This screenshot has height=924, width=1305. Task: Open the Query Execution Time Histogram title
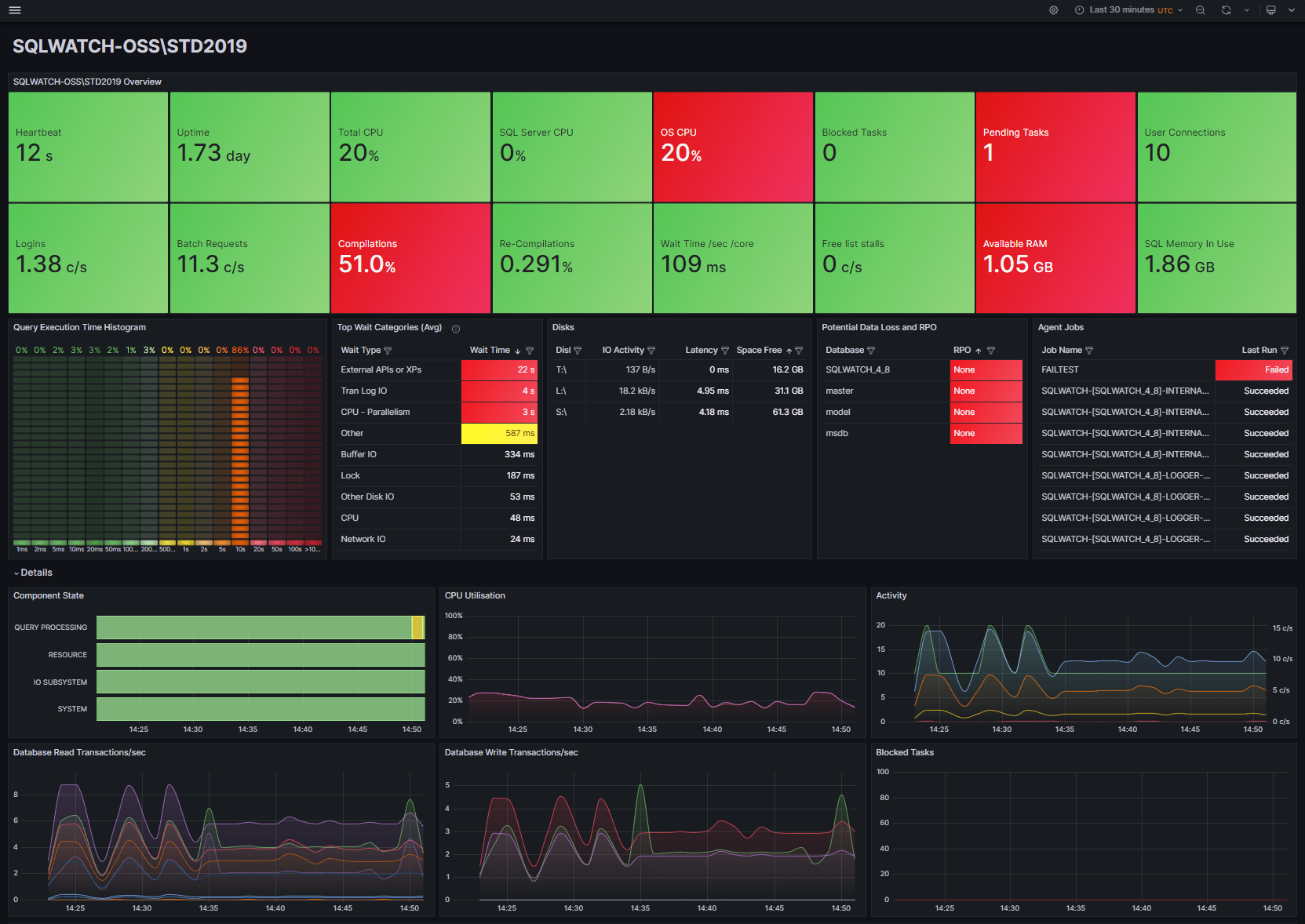click(79, 328)
